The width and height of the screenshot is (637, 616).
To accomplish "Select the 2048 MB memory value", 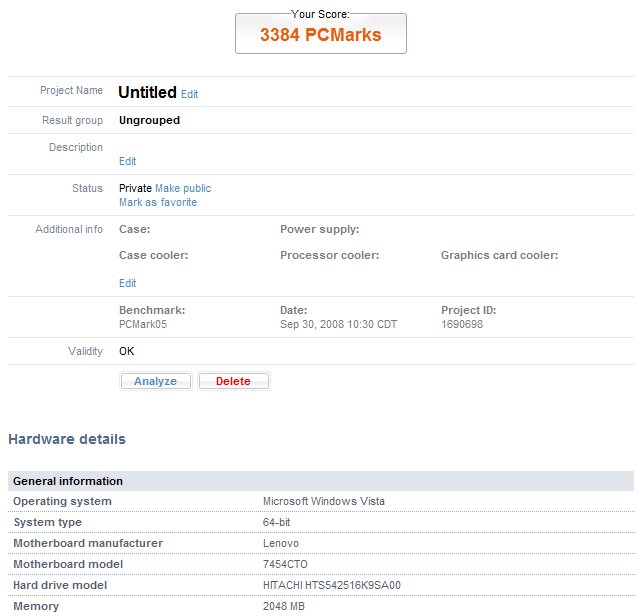I will coord(284,606).
